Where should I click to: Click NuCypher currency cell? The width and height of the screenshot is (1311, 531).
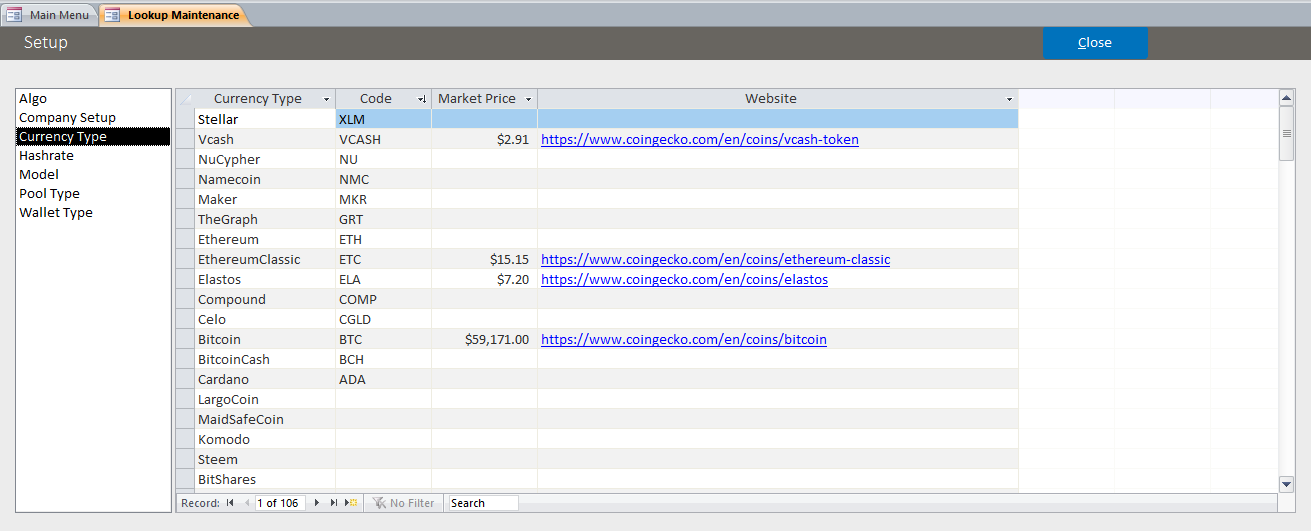pyautogui.click(x=265, y=160)
